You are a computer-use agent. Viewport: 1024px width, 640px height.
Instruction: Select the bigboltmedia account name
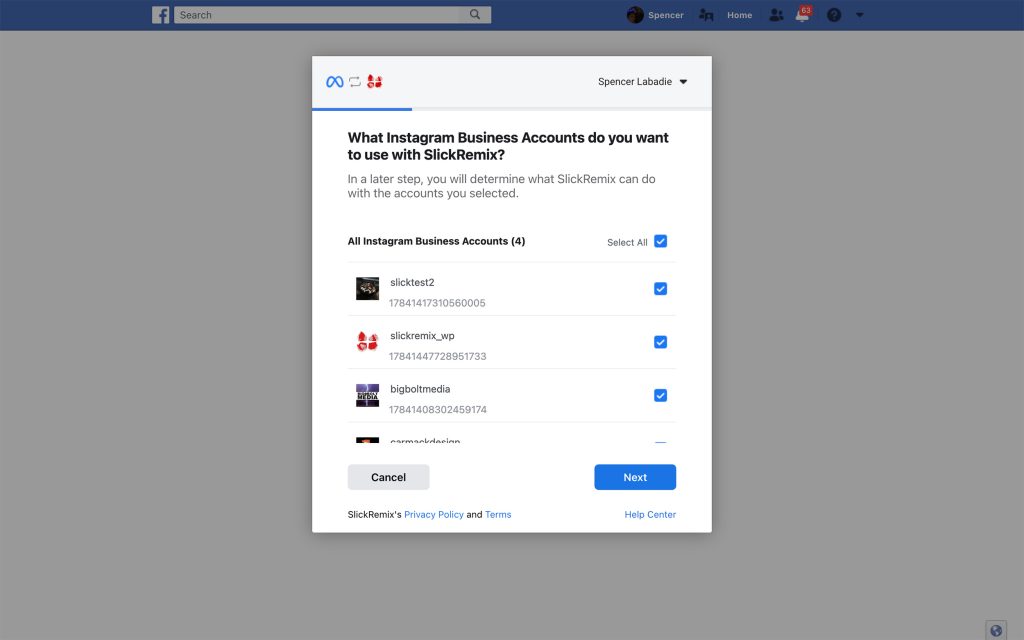tap(420, 389)
